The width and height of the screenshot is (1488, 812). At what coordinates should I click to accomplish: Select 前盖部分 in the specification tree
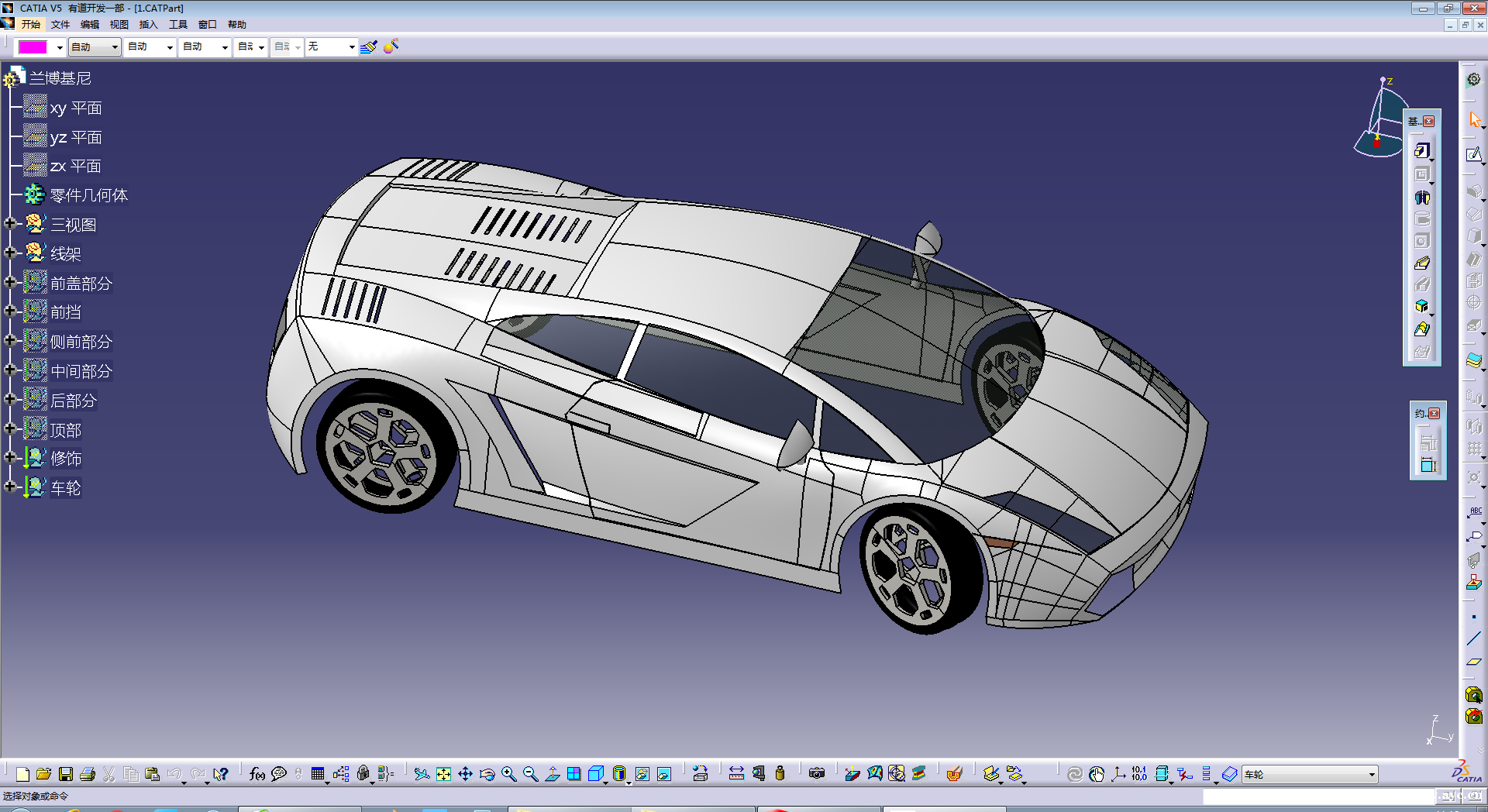(x=81, y=284)
